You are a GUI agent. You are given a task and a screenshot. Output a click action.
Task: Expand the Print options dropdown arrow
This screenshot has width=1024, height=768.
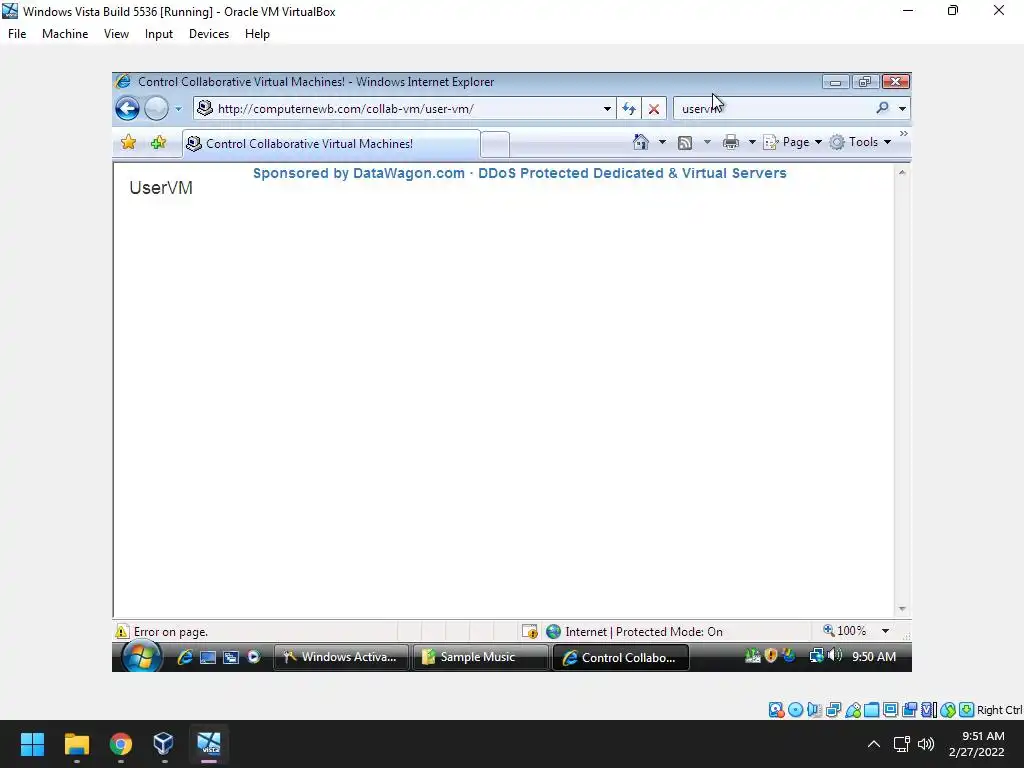(752, 142)
